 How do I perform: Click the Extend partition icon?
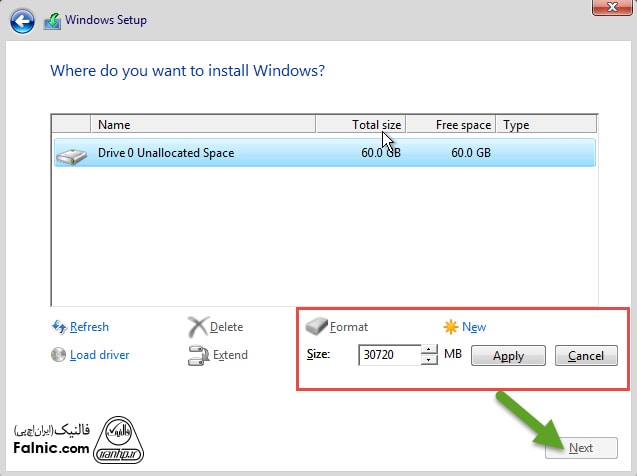click(197, 355)
